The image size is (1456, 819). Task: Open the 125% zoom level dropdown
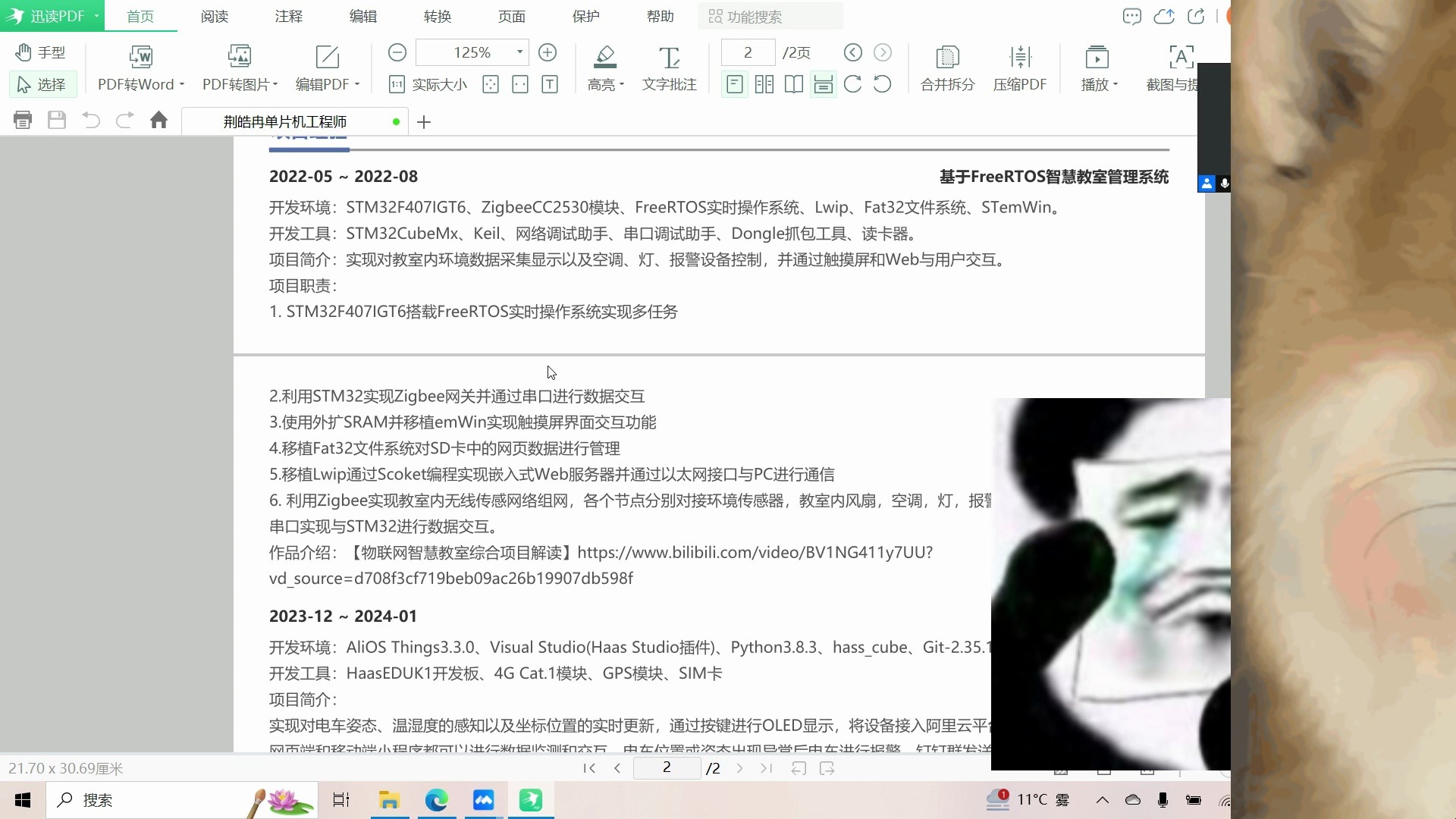[519, 52]
